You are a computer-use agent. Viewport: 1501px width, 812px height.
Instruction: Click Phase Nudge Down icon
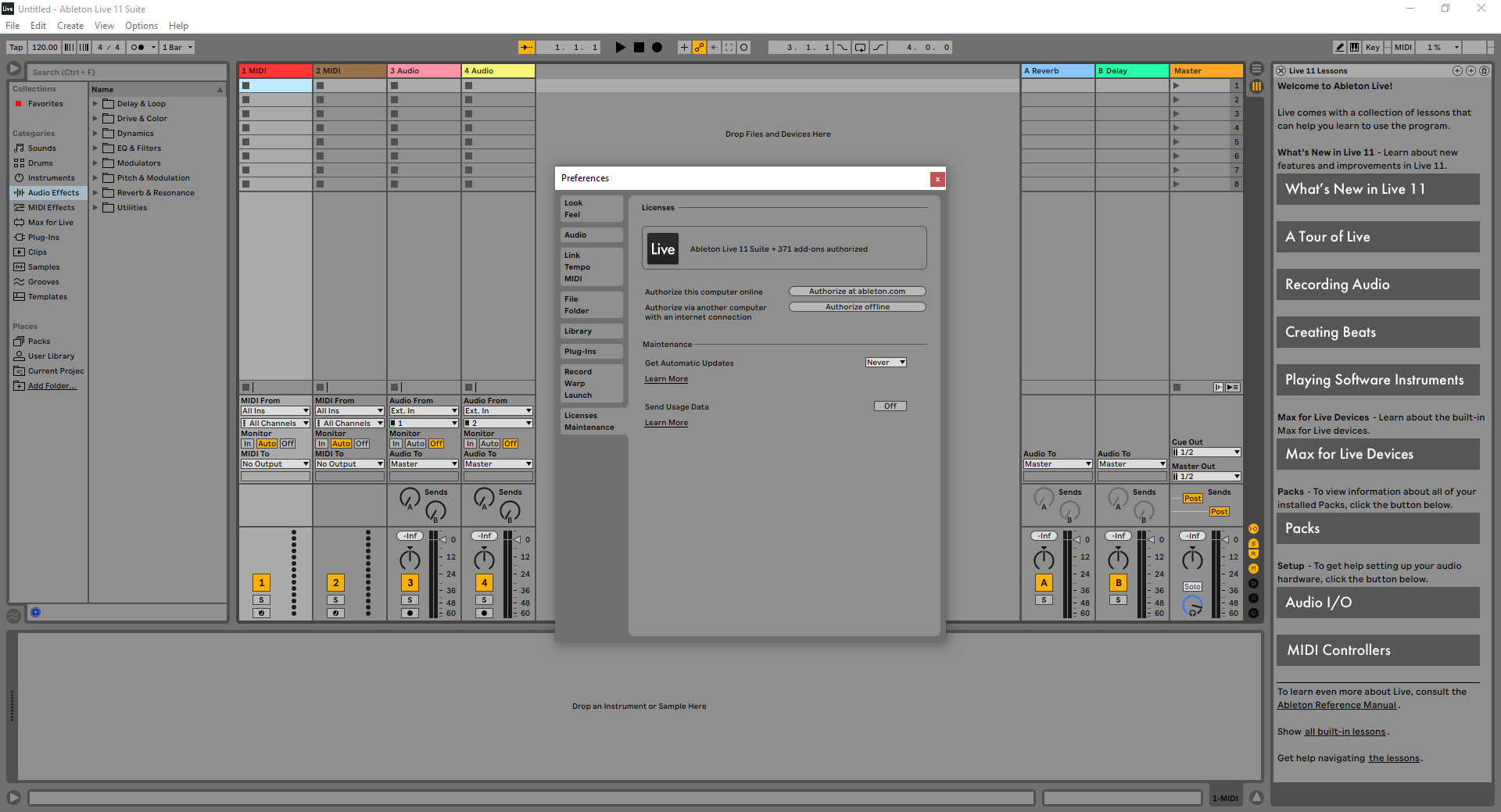70,47
